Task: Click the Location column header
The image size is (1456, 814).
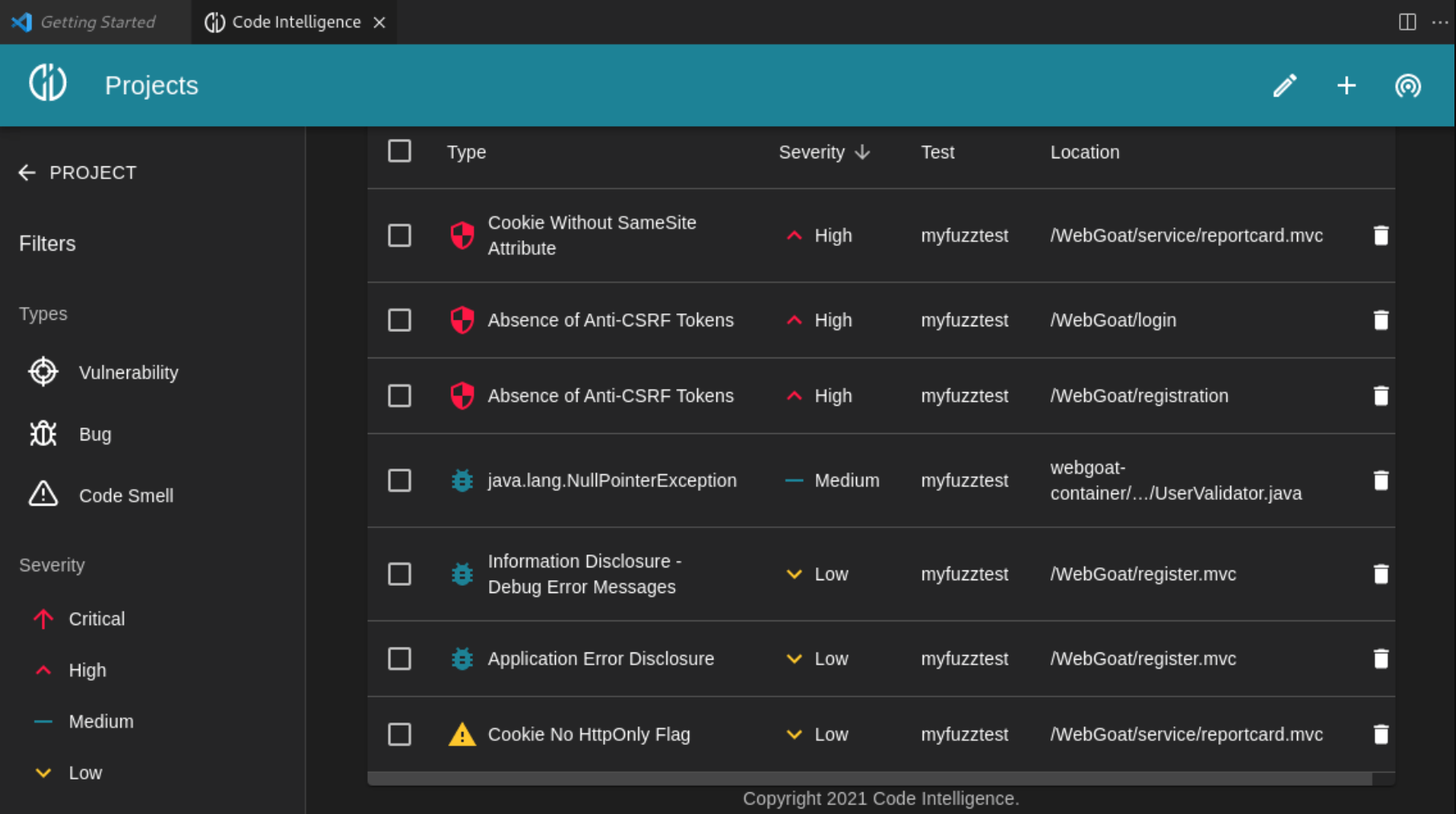Action: [1084, 152]
